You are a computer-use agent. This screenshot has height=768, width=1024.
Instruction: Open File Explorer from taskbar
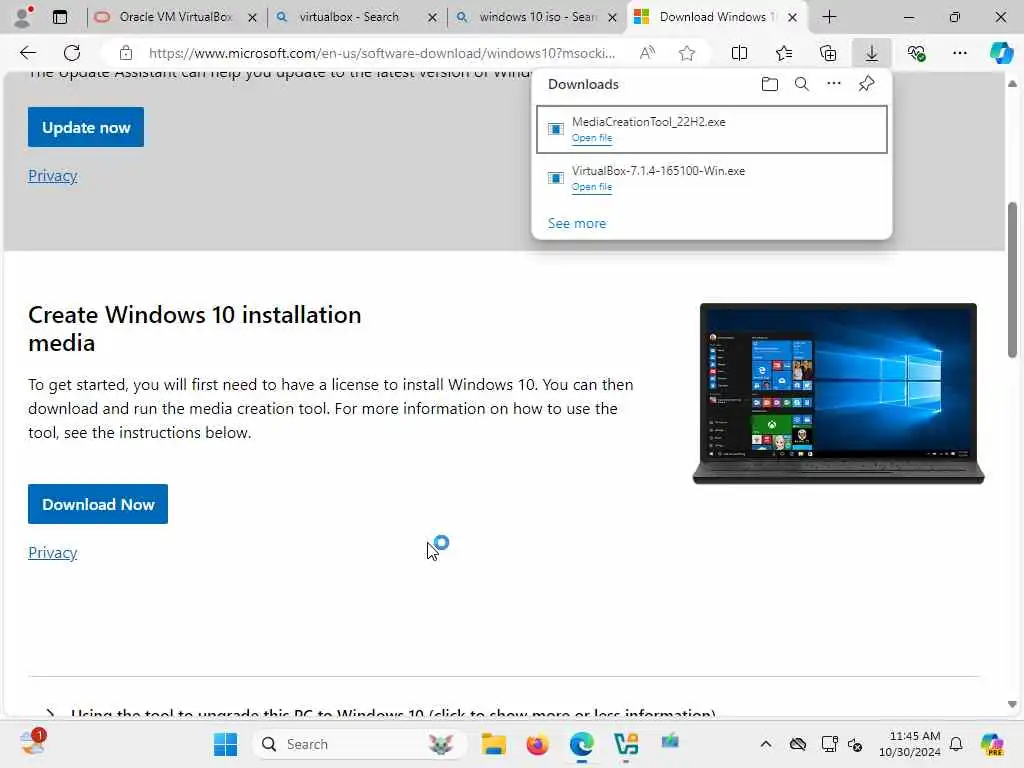tap(493, 744)
